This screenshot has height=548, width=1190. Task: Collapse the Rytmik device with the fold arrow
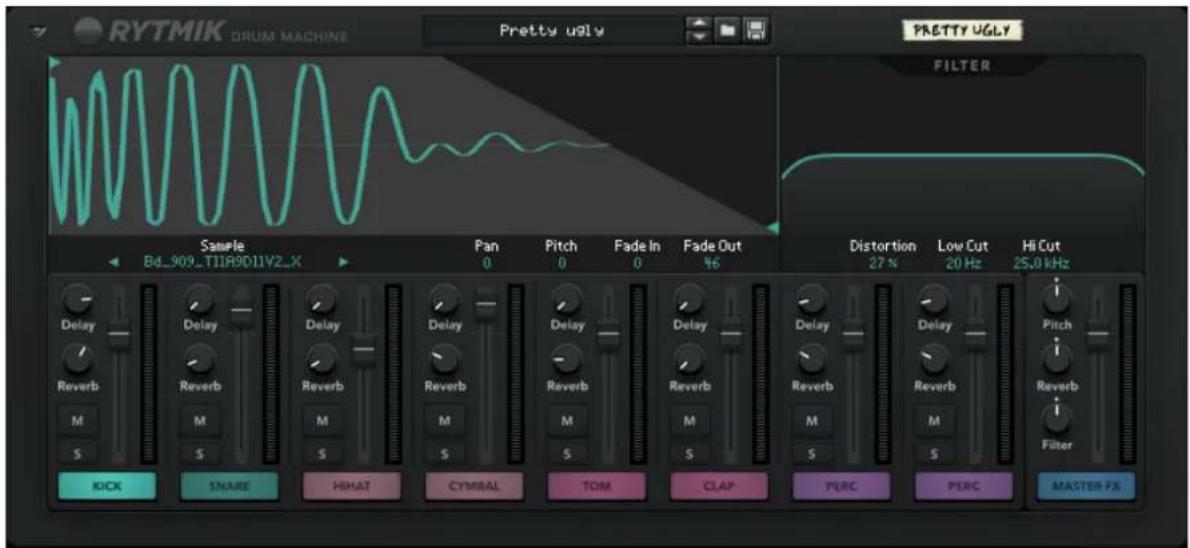36,33
